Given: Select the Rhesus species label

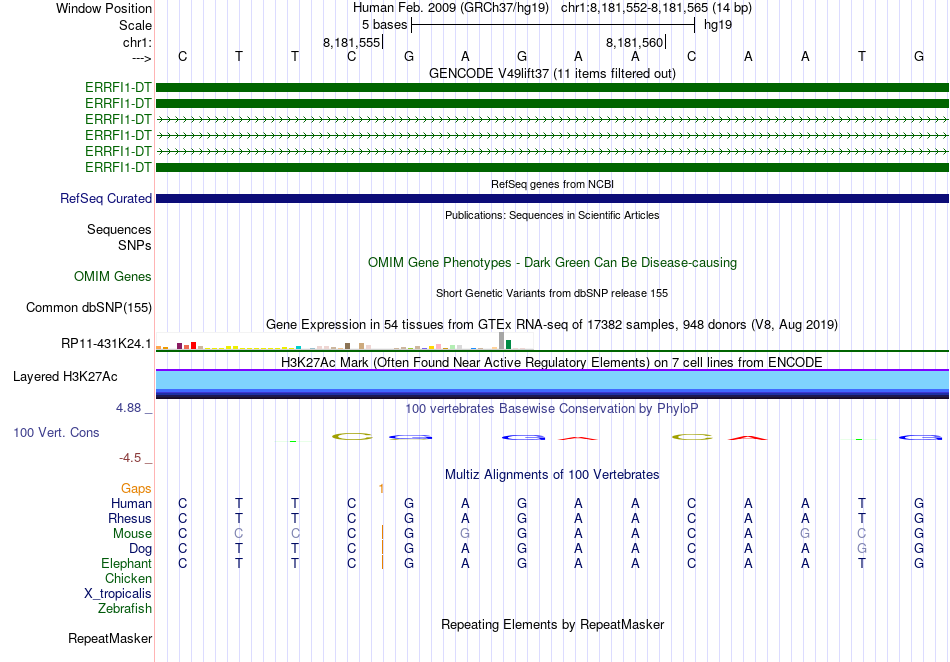Looking at the screenshot, I should click(130, 518).
